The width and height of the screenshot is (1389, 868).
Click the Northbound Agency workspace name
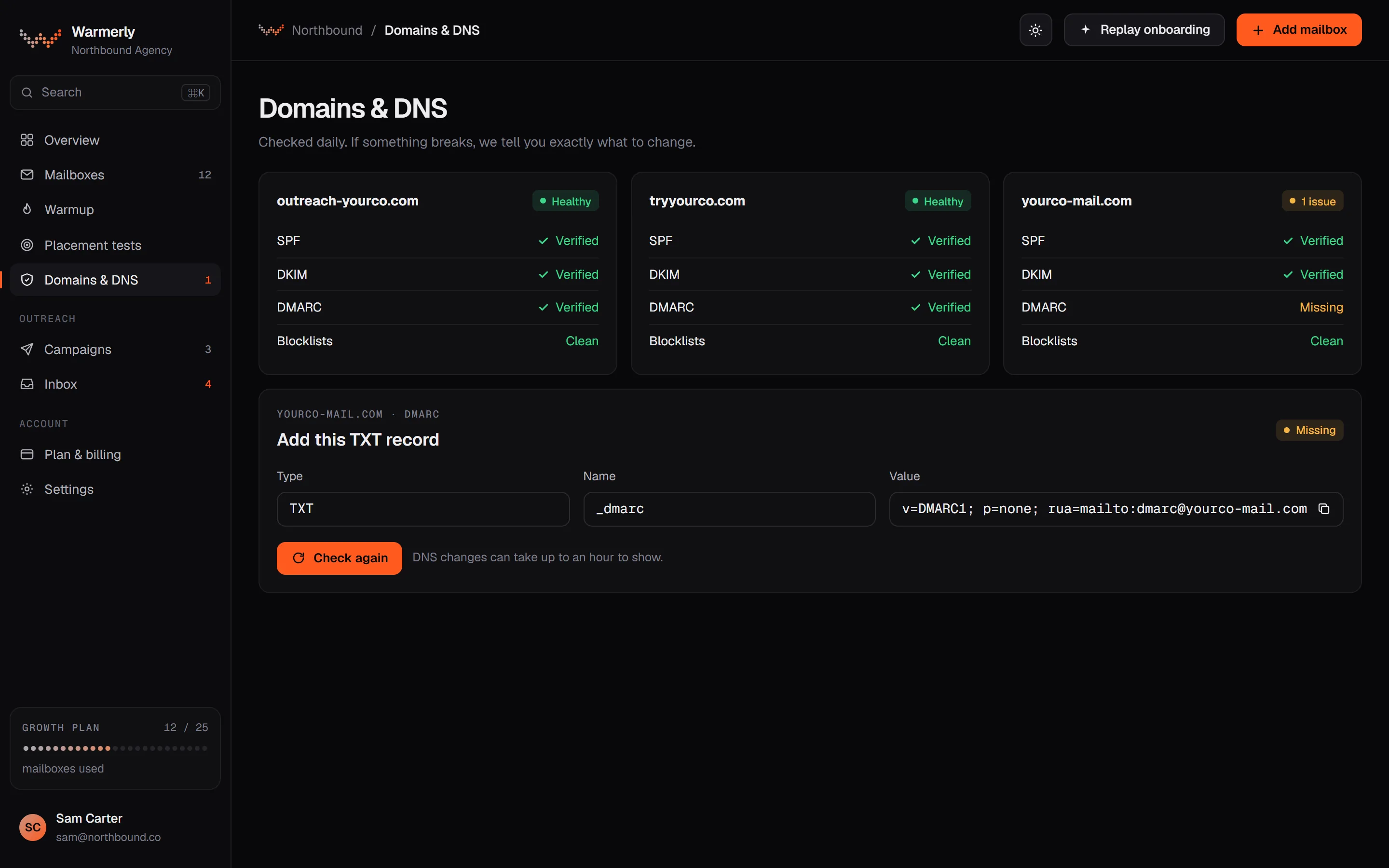pos(122,51)
